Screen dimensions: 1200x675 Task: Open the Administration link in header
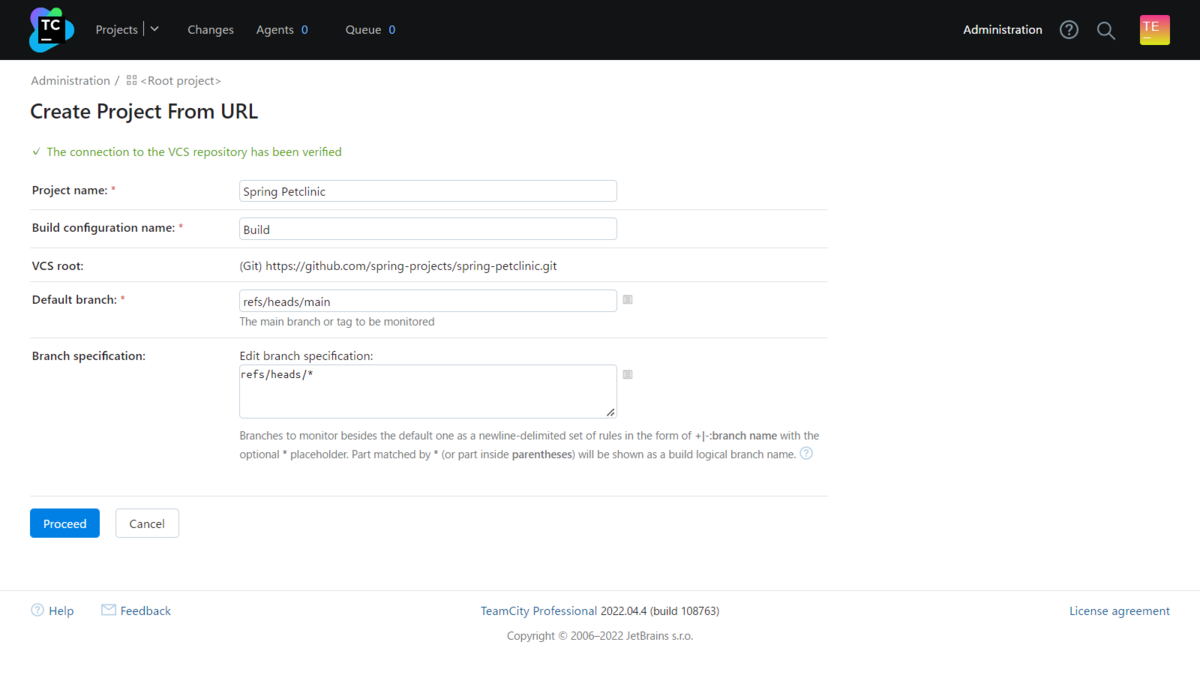click(1002, 30)
